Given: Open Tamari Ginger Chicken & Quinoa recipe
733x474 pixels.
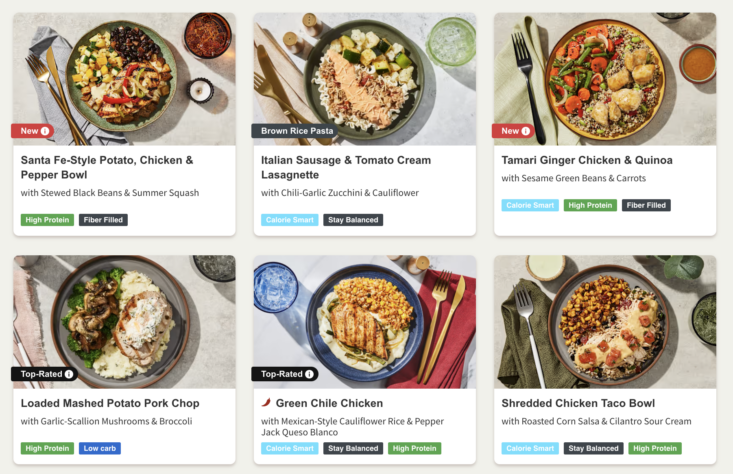Looking at the screenshot, I should tap(587, 160).
